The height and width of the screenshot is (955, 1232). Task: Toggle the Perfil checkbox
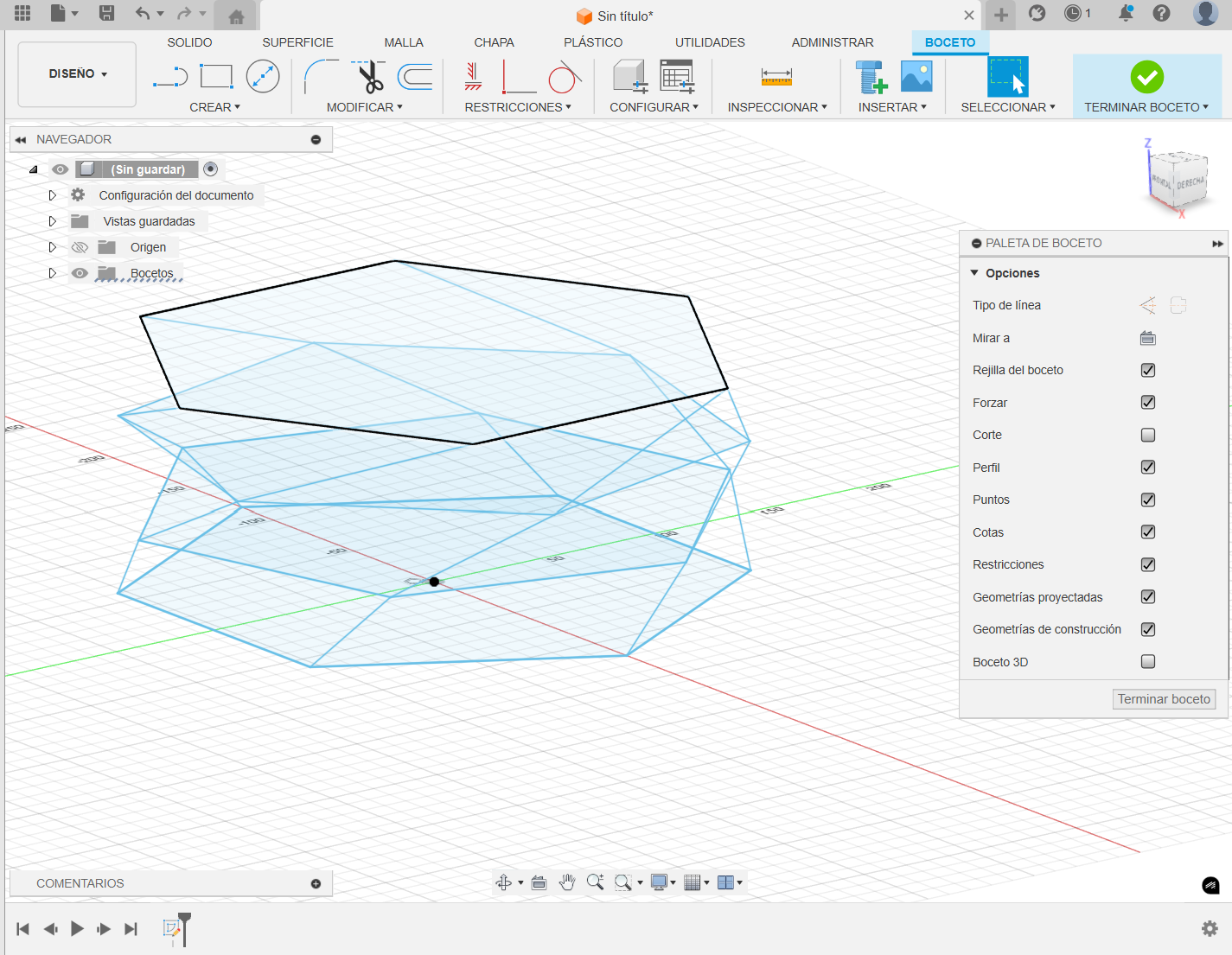tap(1148, 467)
